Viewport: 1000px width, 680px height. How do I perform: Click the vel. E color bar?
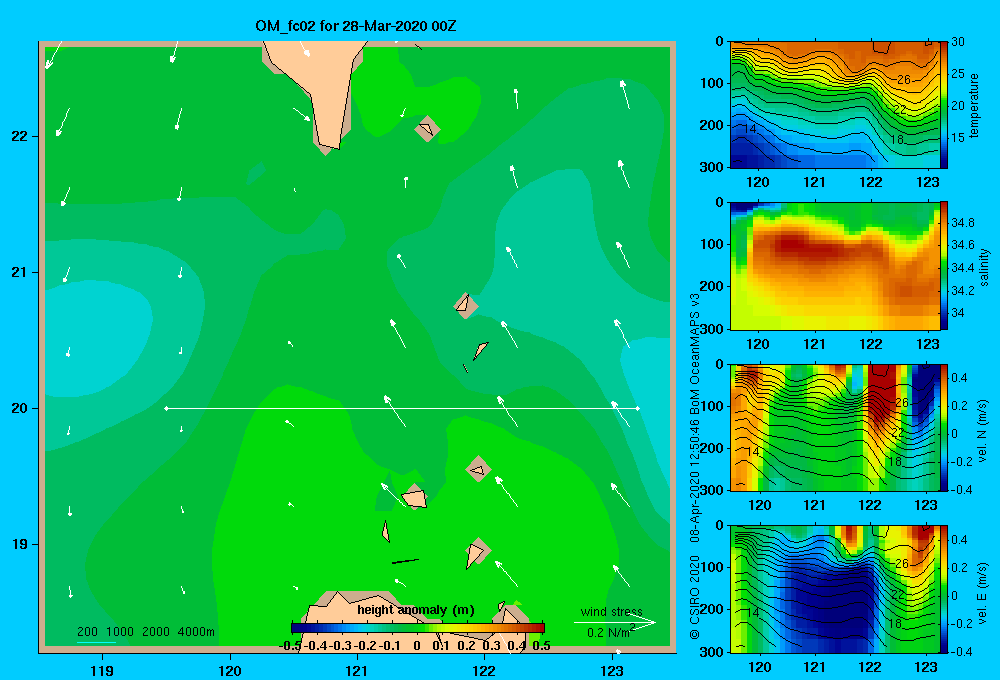coord(944,589)
